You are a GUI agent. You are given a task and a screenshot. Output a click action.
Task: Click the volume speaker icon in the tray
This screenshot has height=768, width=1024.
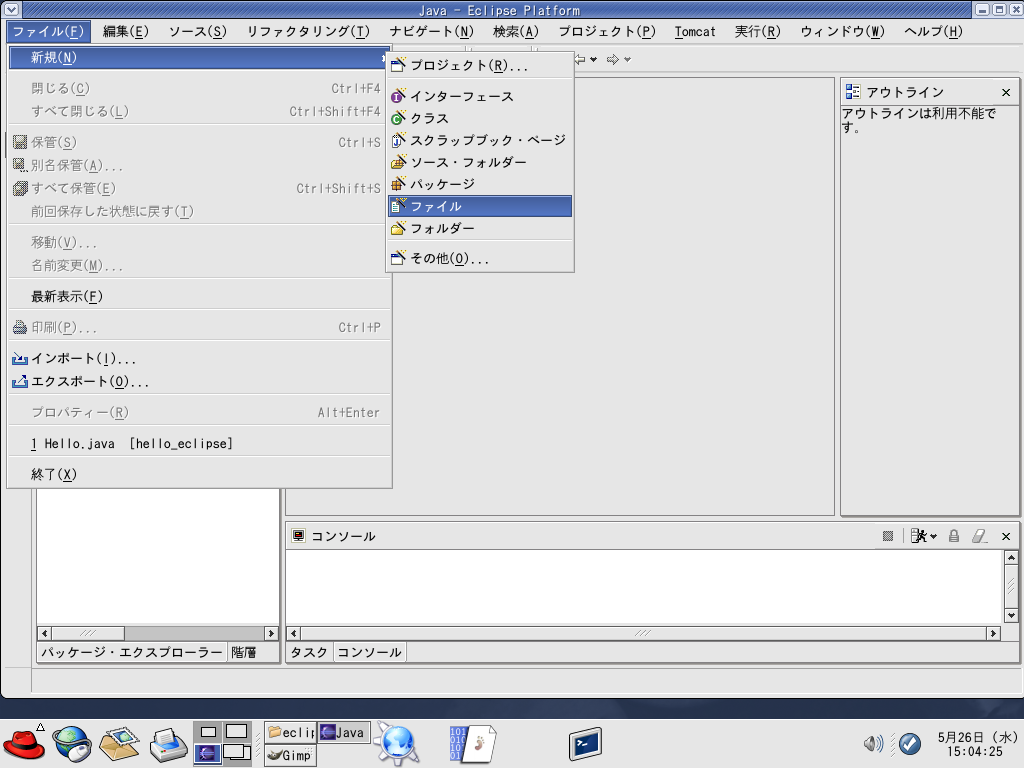[x=873, y=743]
